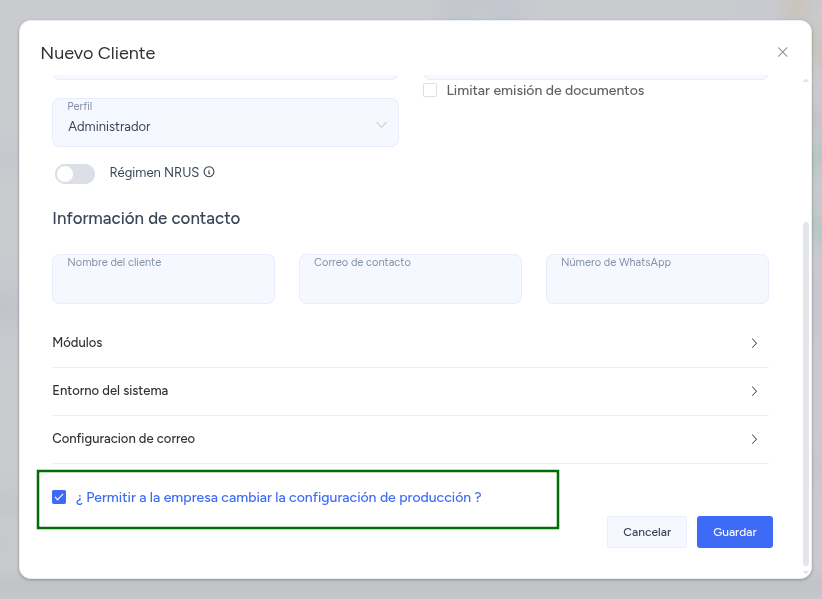Click the Permitir a la empresa question text
This screenshot has height=599, width=822.
pyautogui.click(x=278, y=497)
